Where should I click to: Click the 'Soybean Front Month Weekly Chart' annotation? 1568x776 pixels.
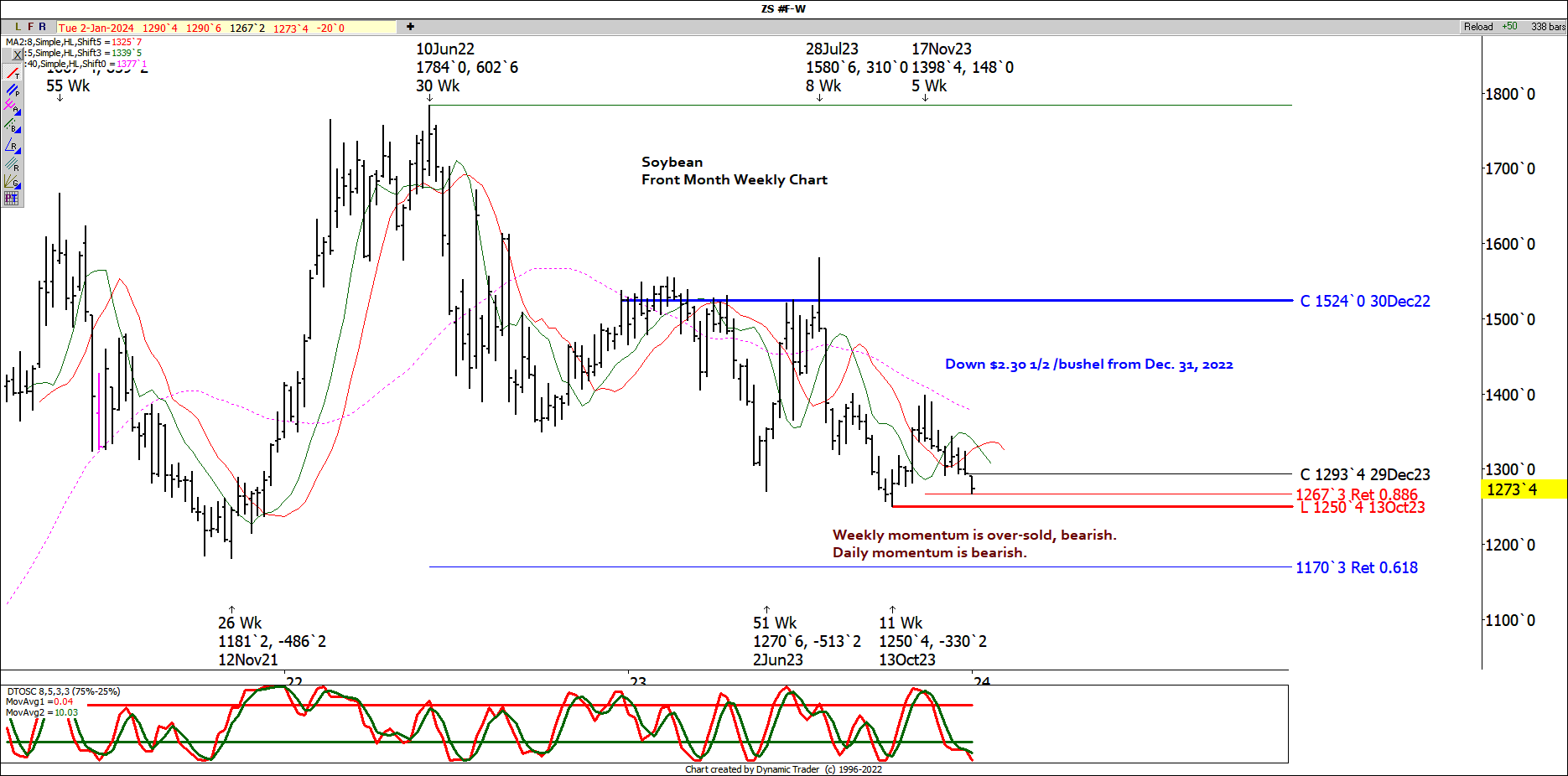pos(735,171)
